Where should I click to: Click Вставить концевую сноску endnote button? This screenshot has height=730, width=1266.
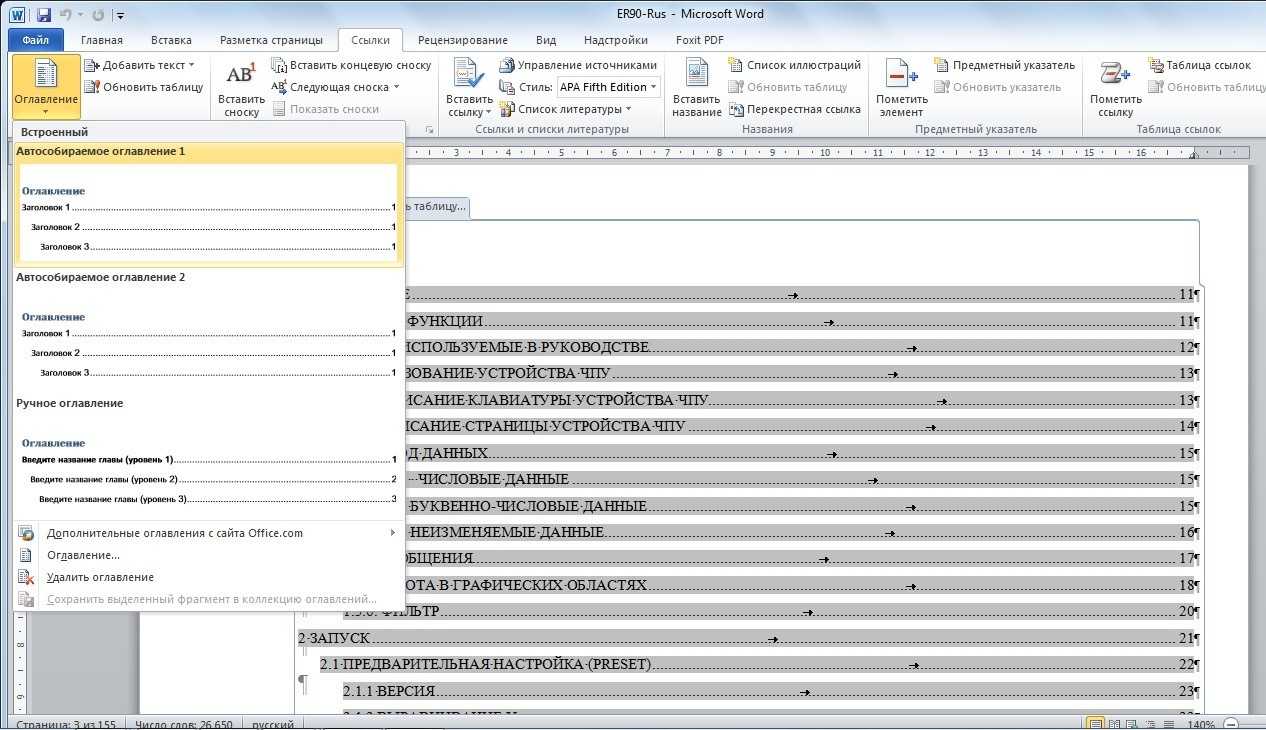(x=351, y=65)
